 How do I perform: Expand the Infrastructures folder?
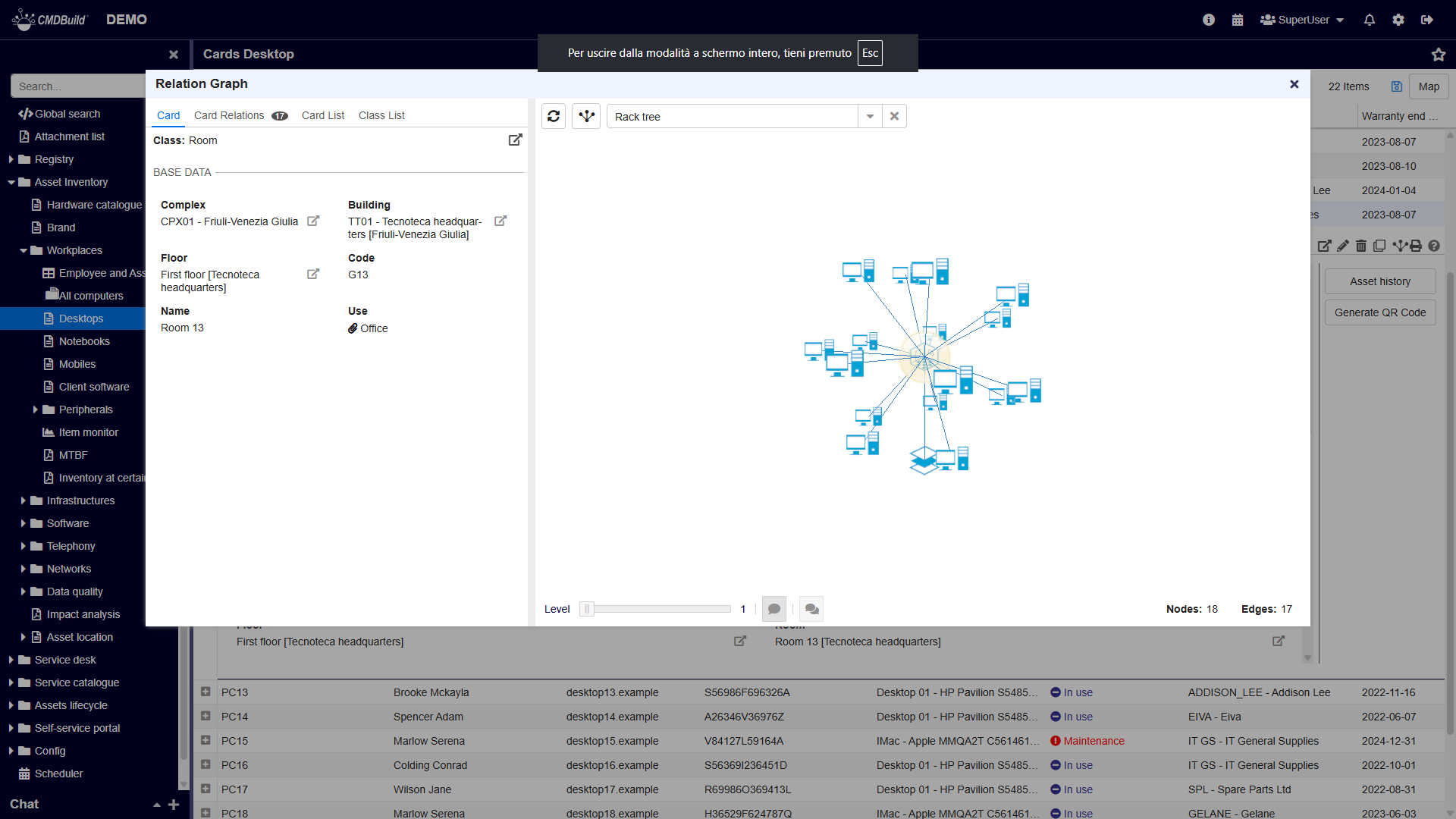[24, 500]
